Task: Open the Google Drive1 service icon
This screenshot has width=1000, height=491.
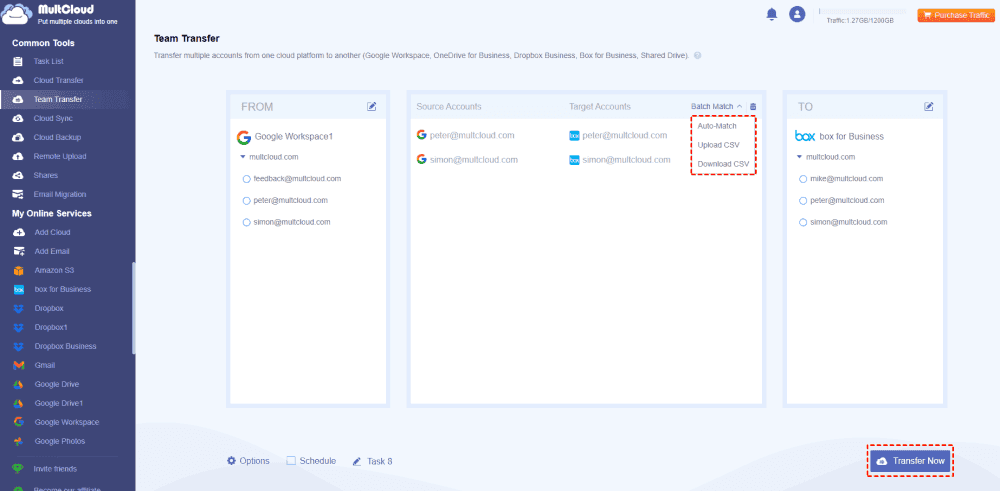Action: click(x=18, y=403)
